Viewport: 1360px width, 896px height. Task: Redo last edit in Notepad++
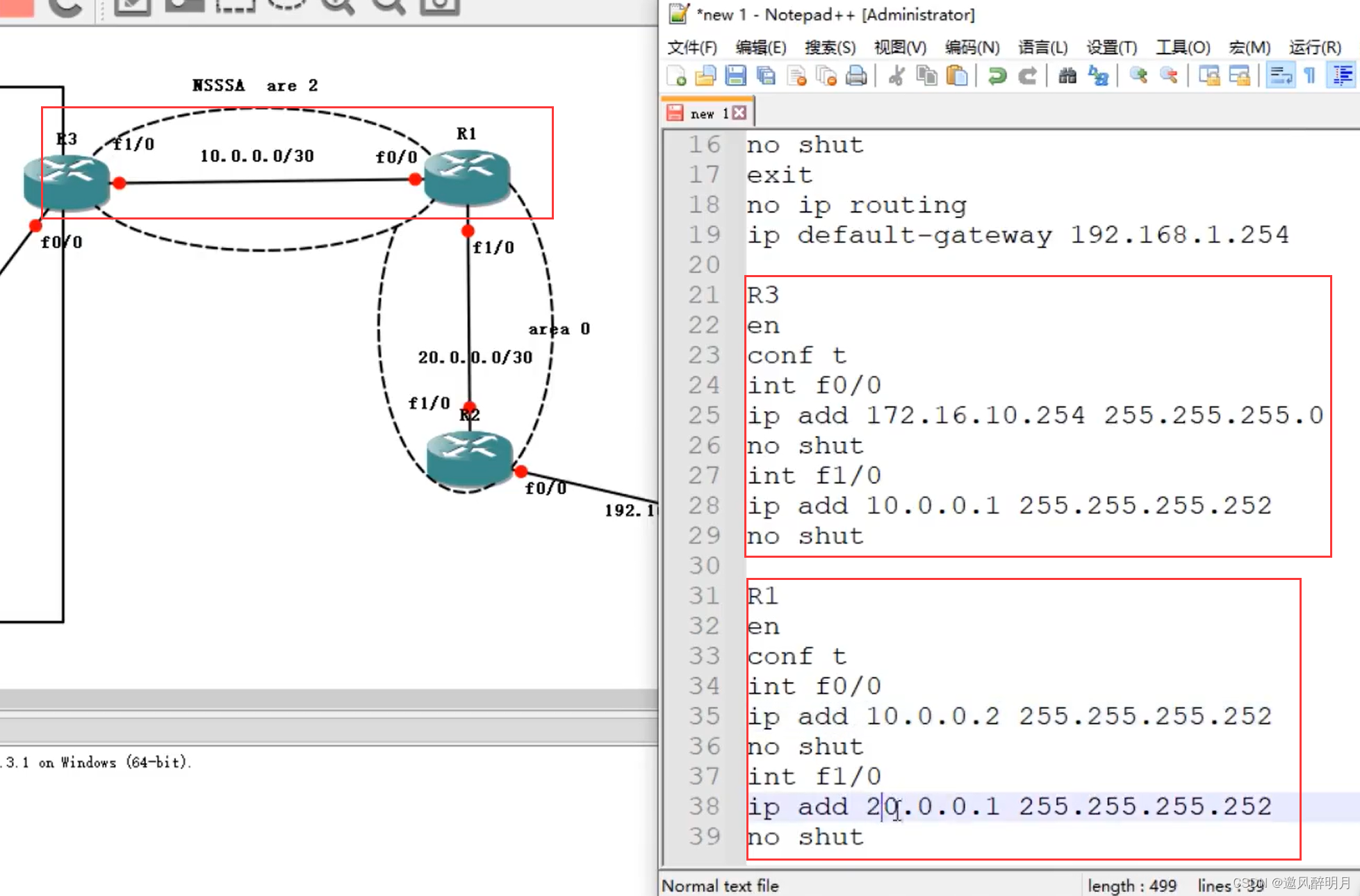pos(1028,75)
